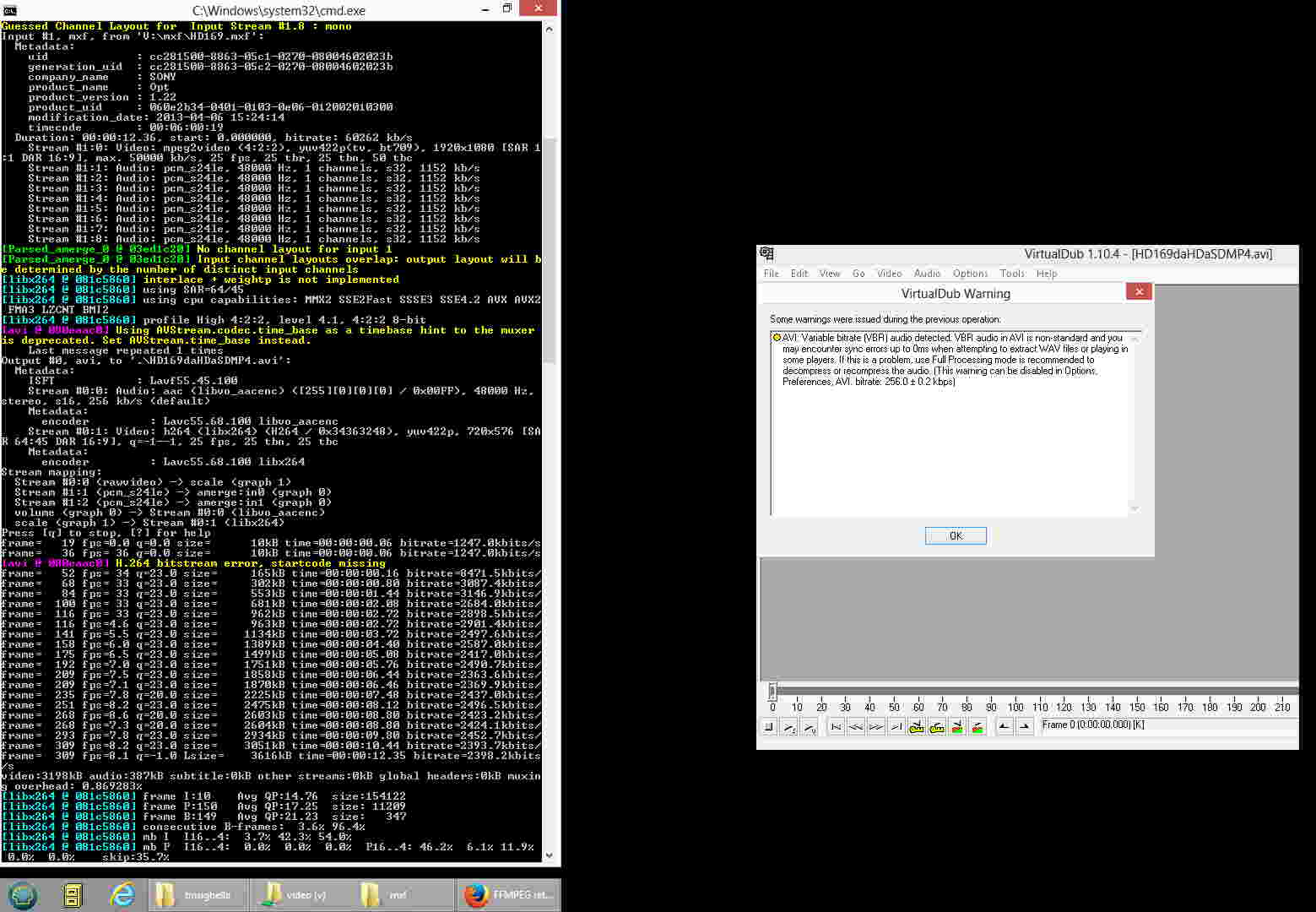Click the 50 mark on VirtualDub timeline
This screenshot has width=1316, height=912.
(894, 708)
